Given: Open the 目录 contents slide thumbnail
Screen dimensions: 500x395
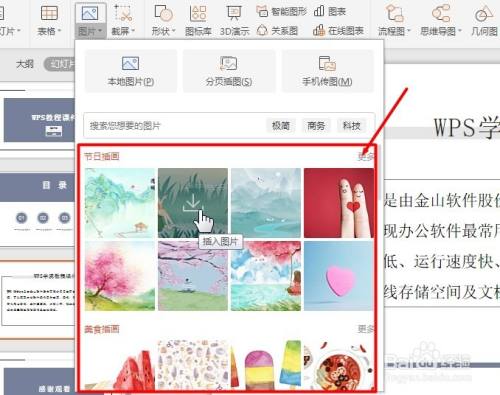Looking at the screenshot, I should pyautogui.click(x=37, y=209).
